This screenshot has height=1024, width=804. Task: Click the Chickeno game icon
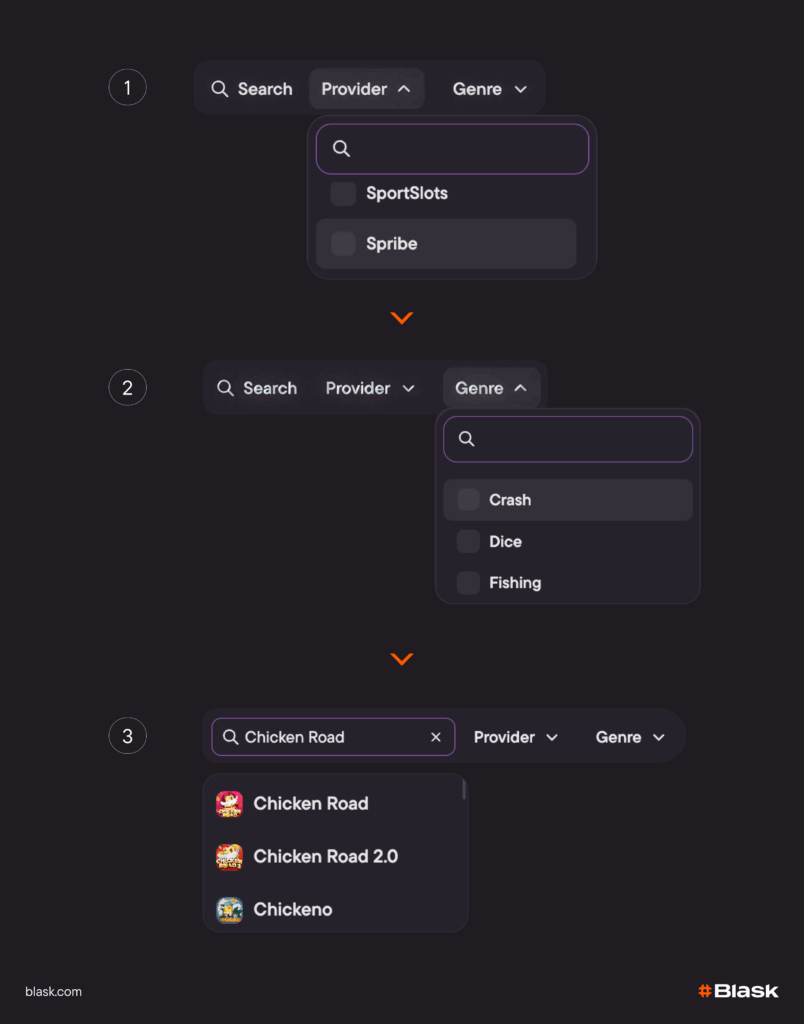[229, 910]
